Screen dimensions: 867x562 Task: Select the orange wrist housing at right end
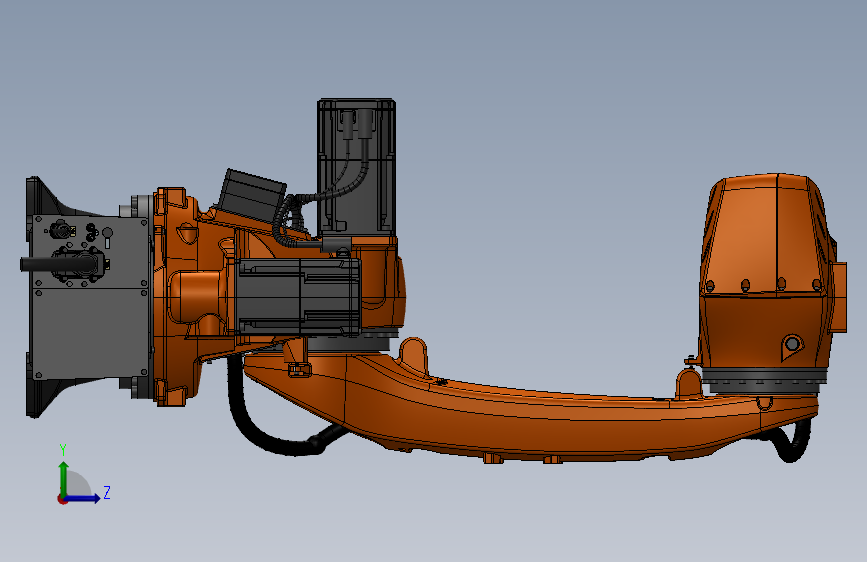[771, 271]
